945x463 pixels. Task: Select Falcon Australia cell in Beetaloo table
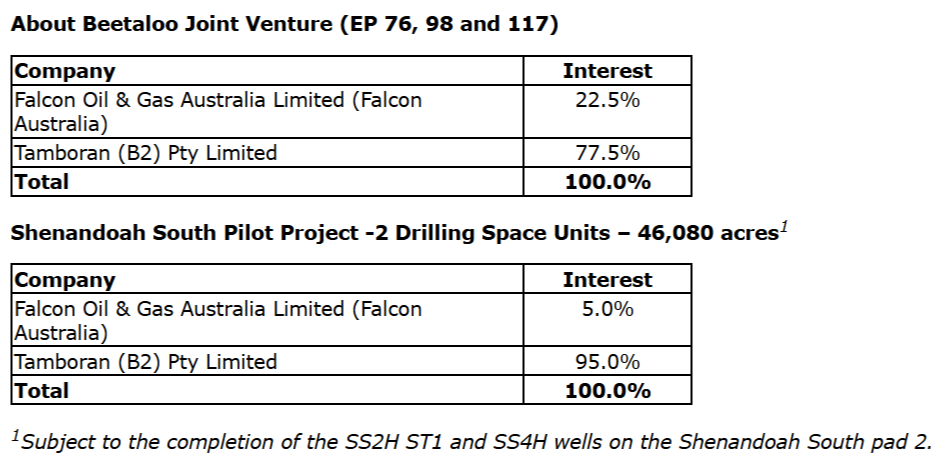point(218,112)
